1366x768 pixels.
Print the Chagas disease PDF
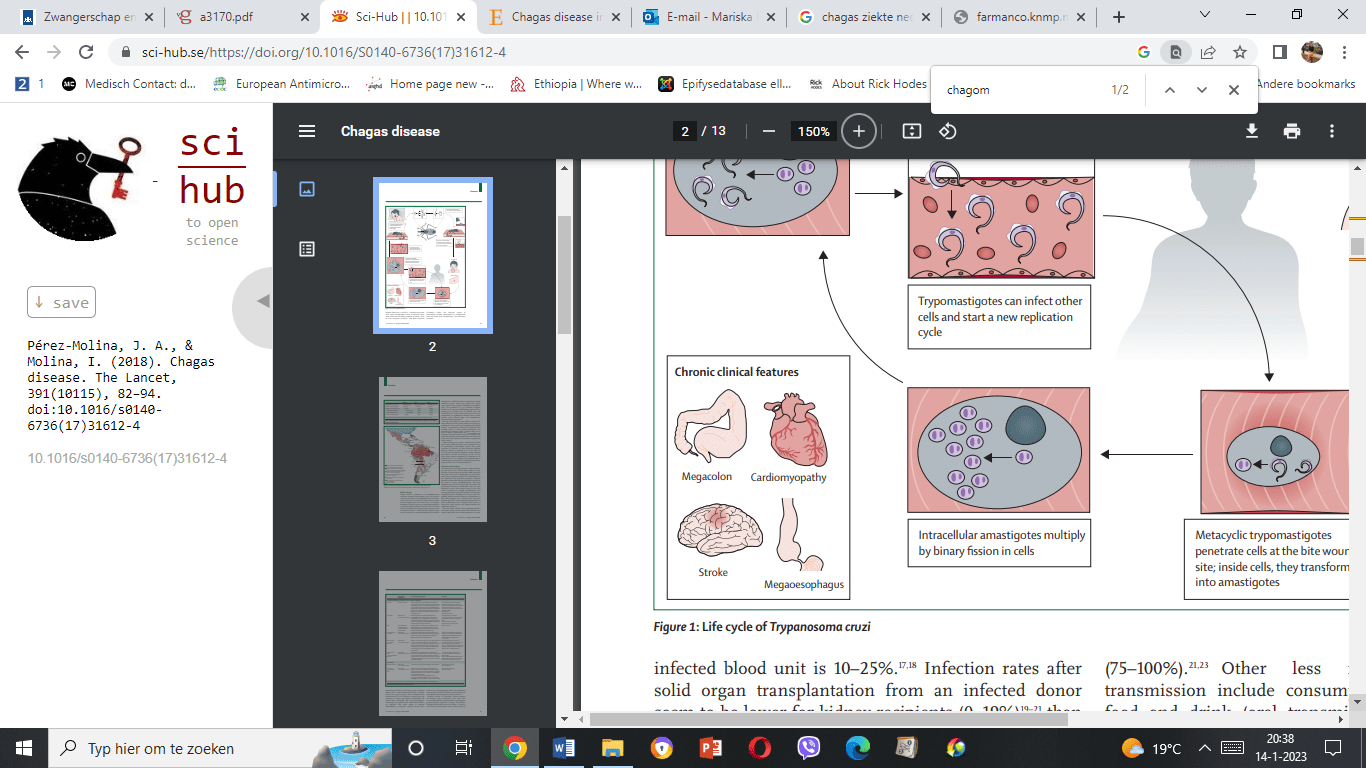click(x=1292, y=131)
